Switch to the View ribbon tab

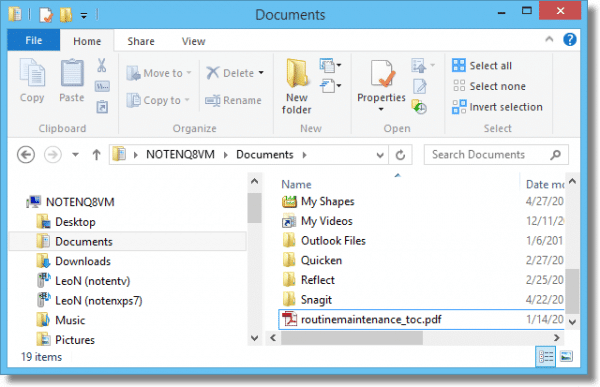(x=193, y=41)
